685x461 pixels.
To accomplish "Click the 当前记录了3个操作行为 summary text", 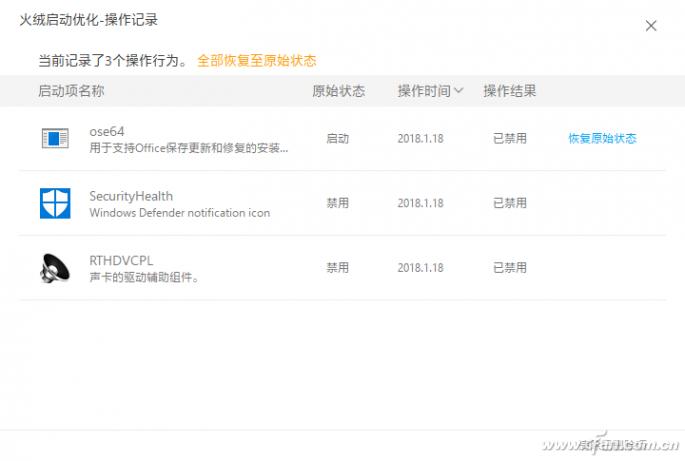I will [x=112, y=60].
